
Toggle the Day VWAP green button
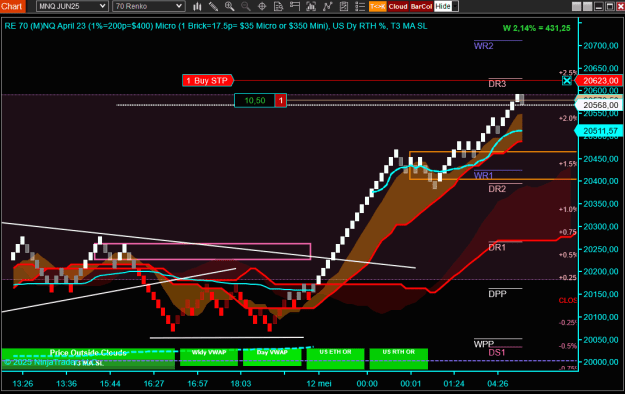click(x=272, y=357)
